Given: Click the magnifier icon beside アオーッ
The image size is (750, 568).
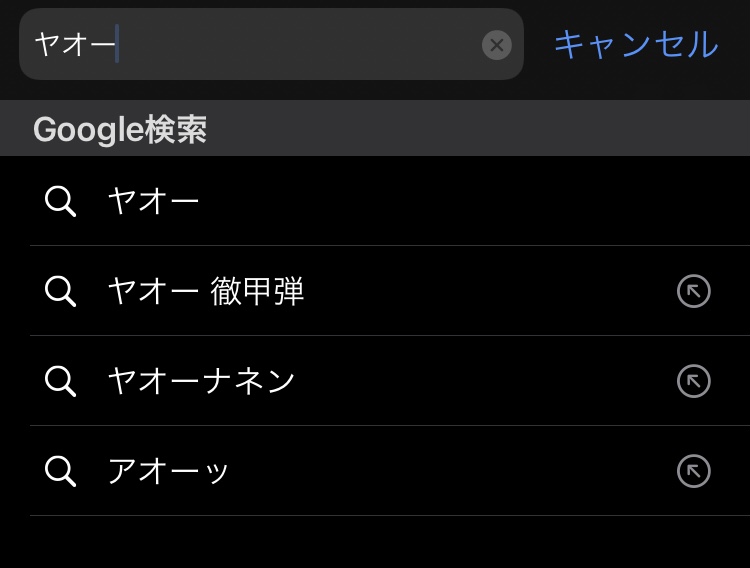Looking at the screenshot, I should (x=60, y=471).
